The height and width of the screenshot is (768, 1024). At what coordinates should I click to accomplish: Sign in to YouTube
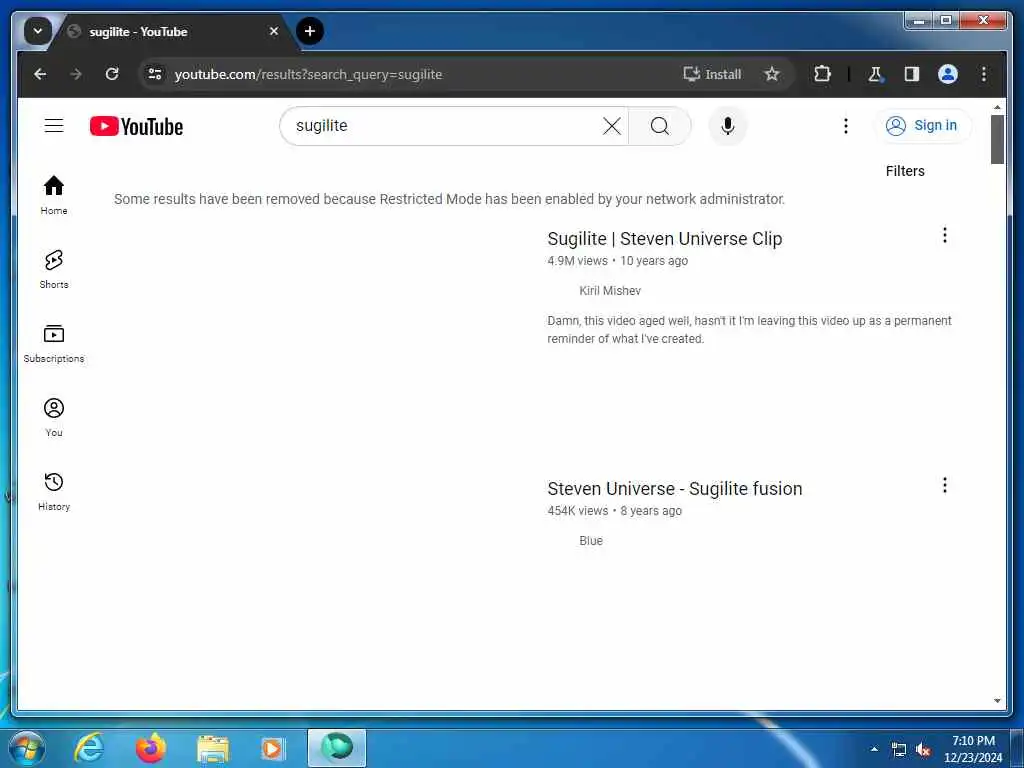(x=922, y=125)
